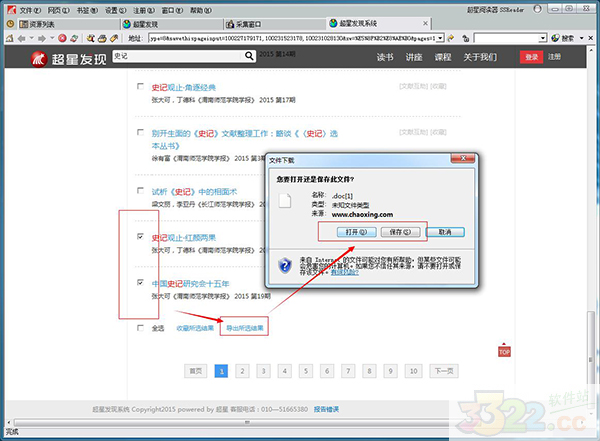Uncheck the 中国史记研究会十五年 checkbox
This screenshot has width=600, height=441.
click(140, 283)
